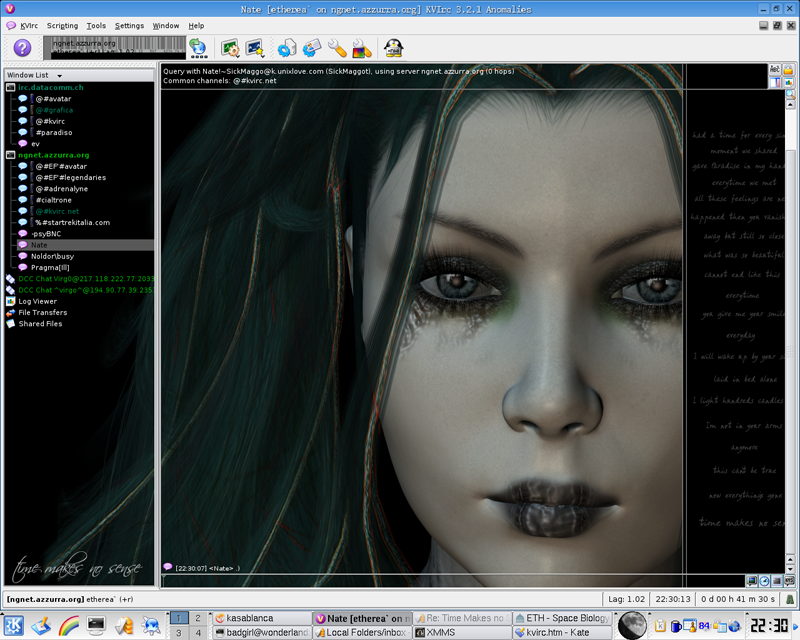Viewport: 800px width, 640px height.
Task: Switch to virtual desktop 2 in pager
Action: click(198, 618)
